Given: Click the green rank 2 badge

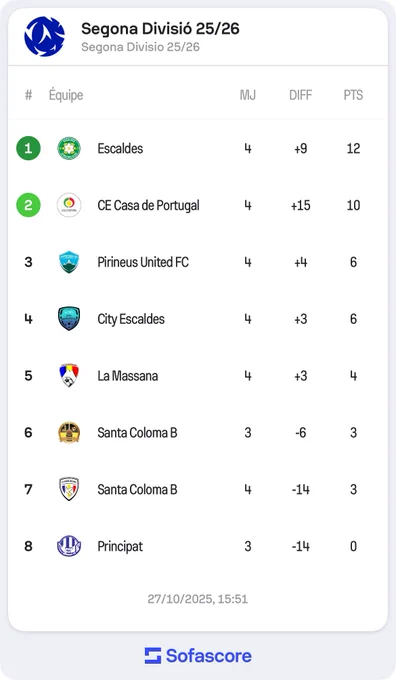Looking at the screenshot, I should point(29,205).
